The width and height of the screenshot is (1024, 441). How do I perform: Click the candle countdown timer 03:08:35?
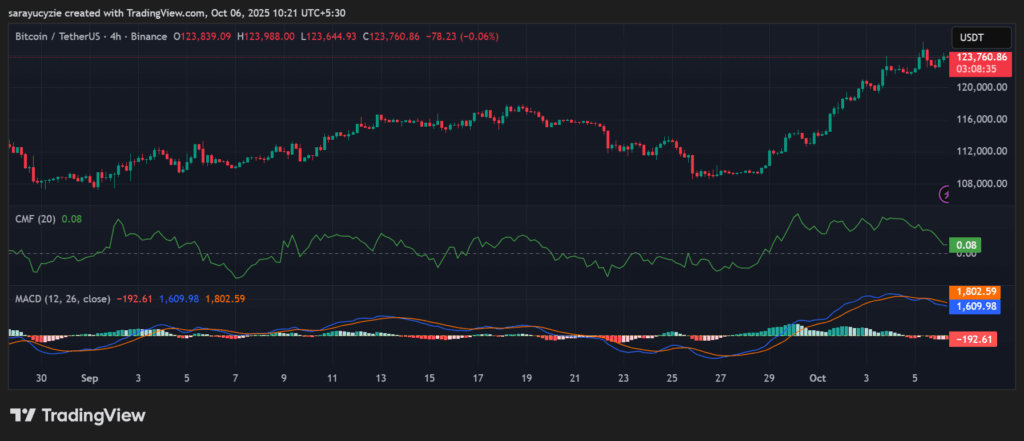point(981,70)
